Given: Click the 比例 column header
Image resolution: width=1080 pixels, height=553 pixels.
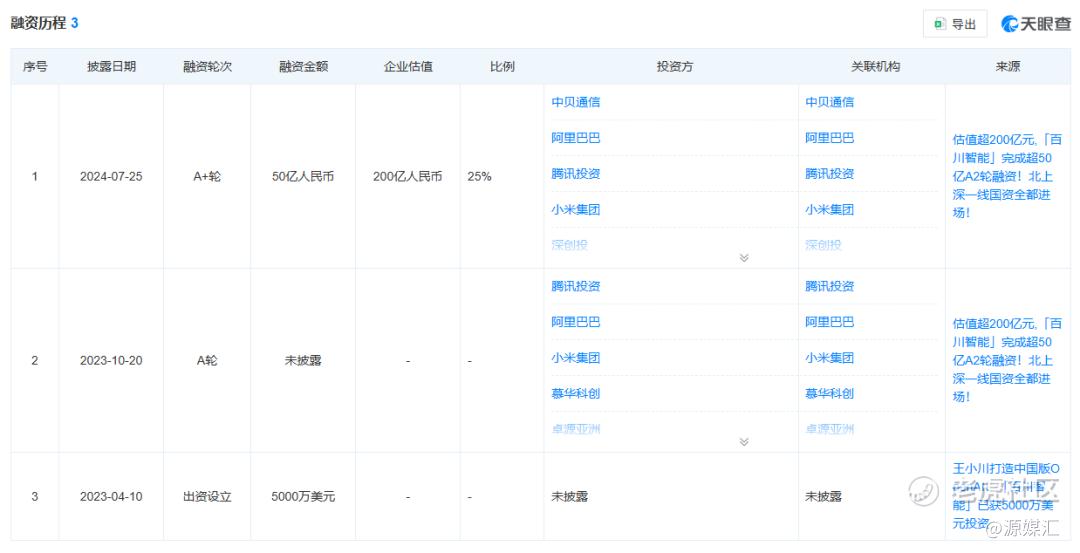Looking at the screenshot, I should [x=502, y=67].
